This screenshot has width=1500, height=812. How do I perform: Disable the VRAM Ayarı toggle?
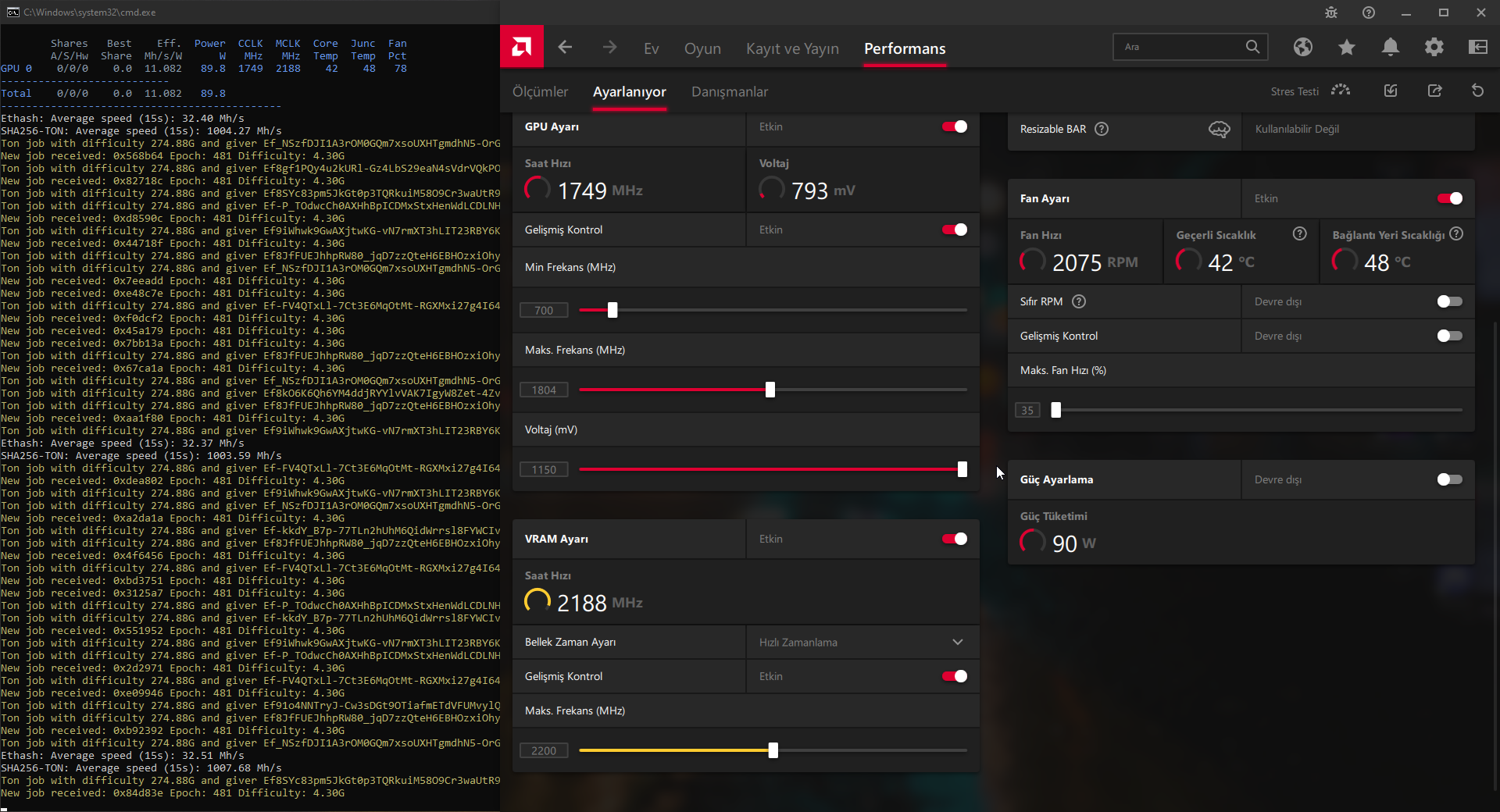click(x=955, y=539)
